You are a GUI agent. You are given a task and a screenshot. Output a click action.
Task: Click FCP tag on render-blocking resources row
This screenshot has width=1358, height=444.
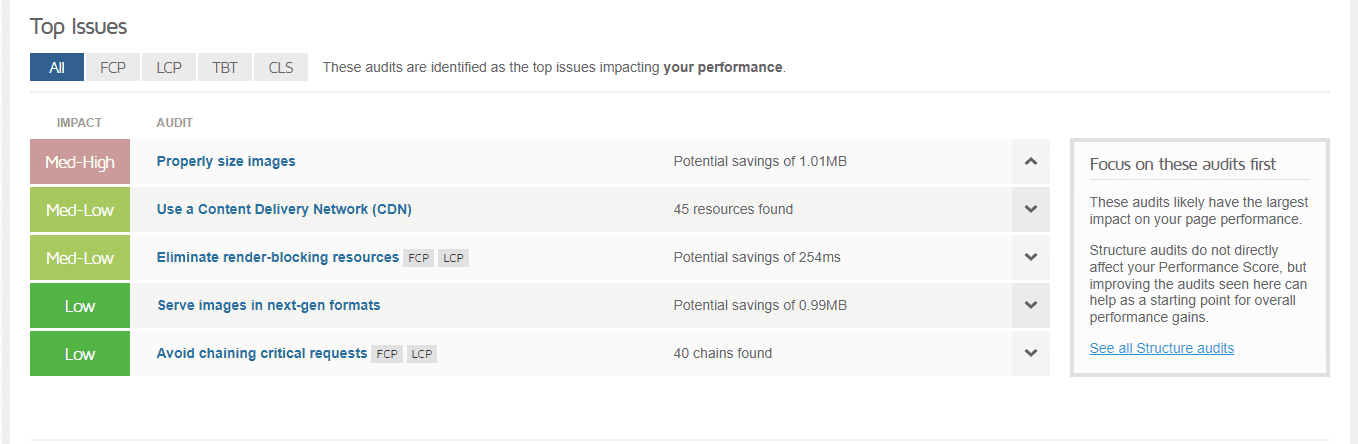419,258
